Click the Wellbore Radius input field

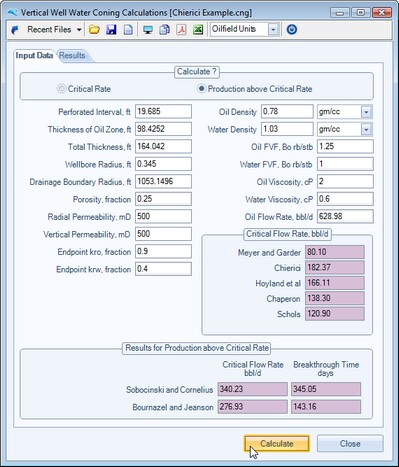[x=163, y=164]
